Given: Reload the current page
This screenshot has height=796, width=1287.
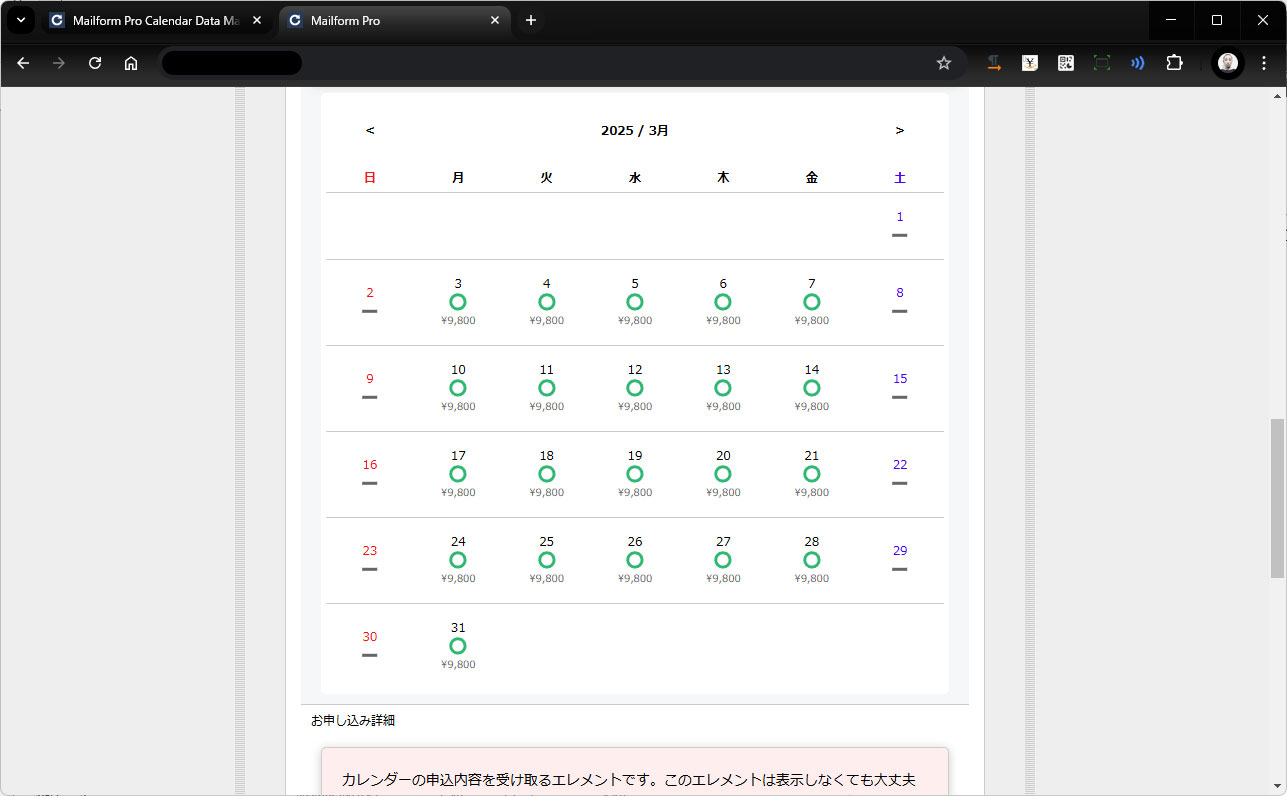Looking at the screenshot, I should coord(95,63).
